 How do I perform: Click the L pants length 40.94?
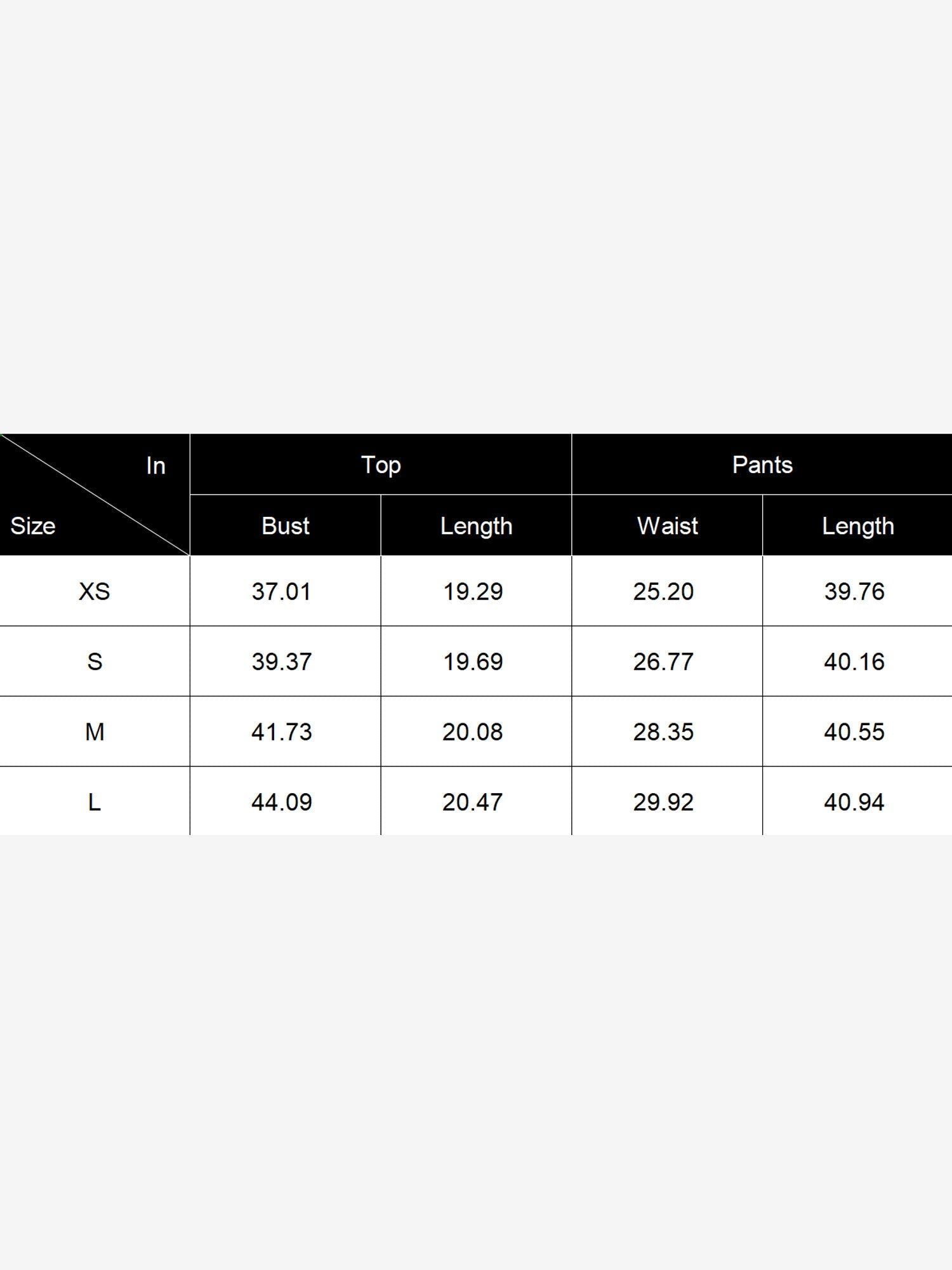[854, 802]
